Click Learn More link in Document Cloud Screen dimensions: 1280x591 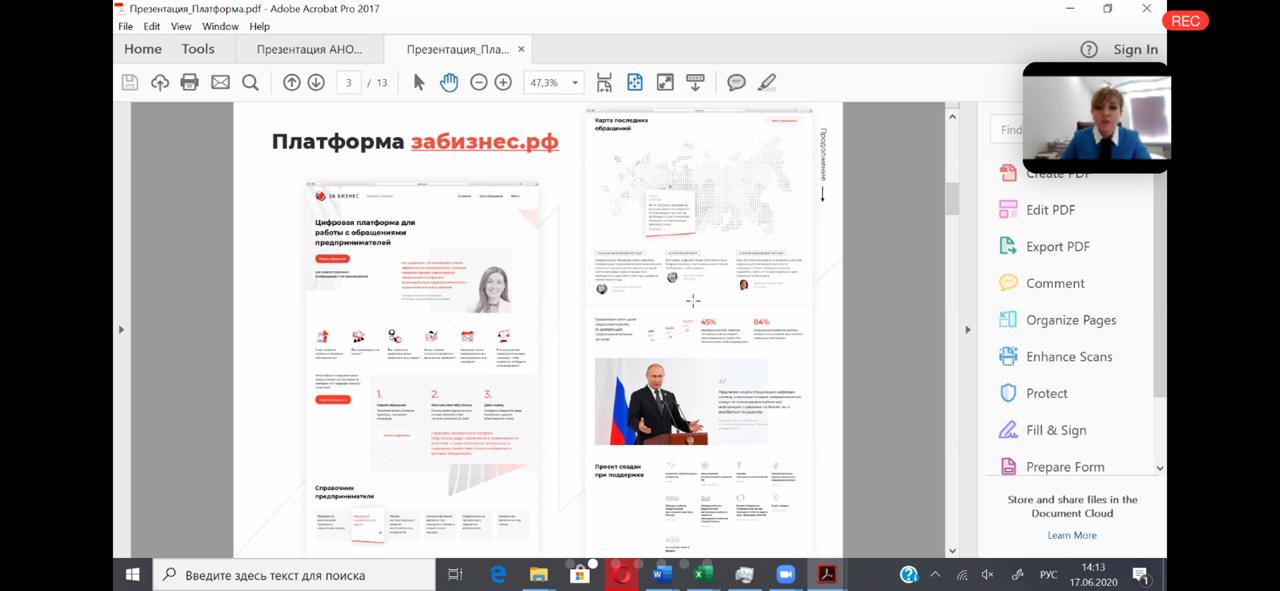point(1072,535)
